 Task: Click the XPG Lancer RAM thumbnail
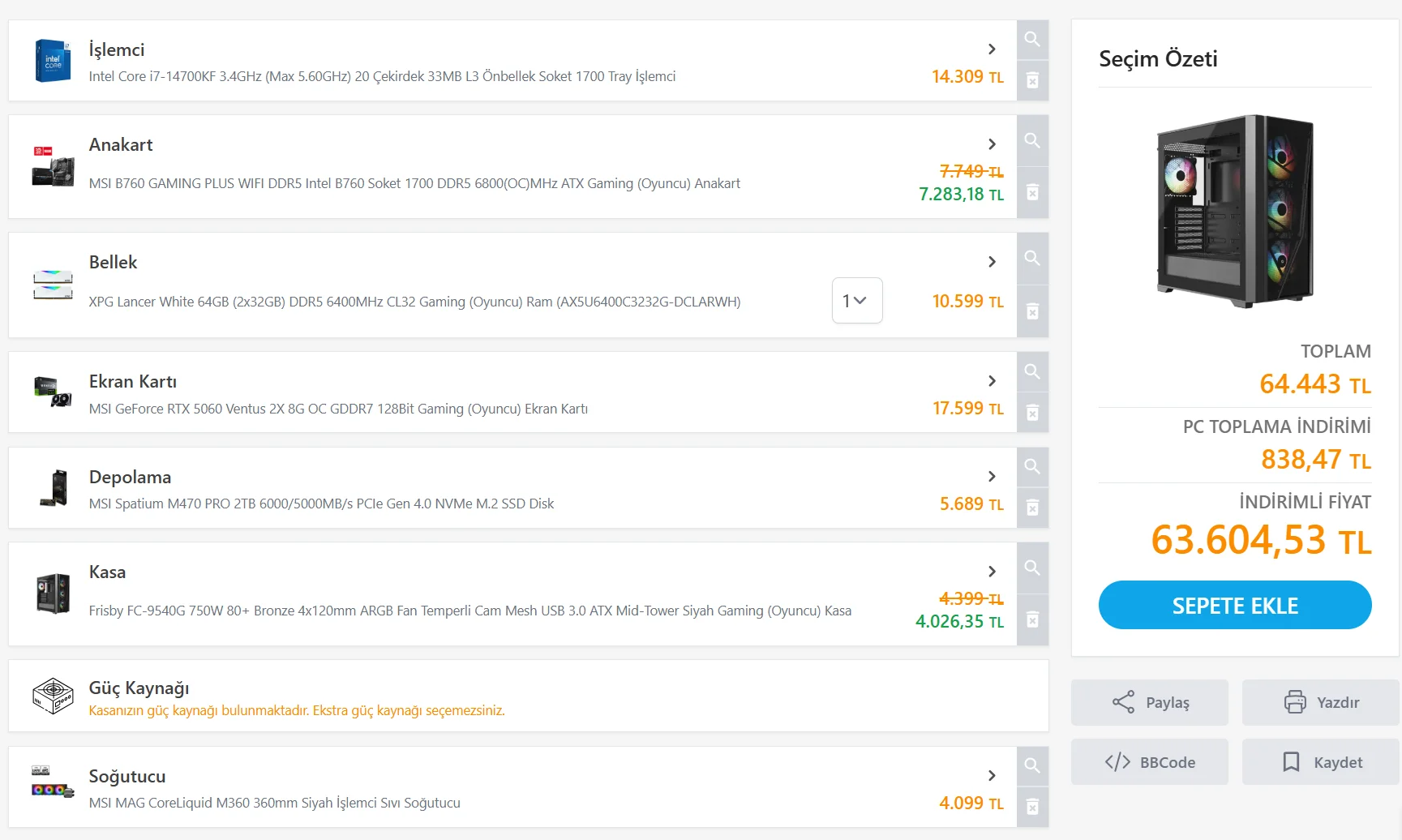(53, 285)
